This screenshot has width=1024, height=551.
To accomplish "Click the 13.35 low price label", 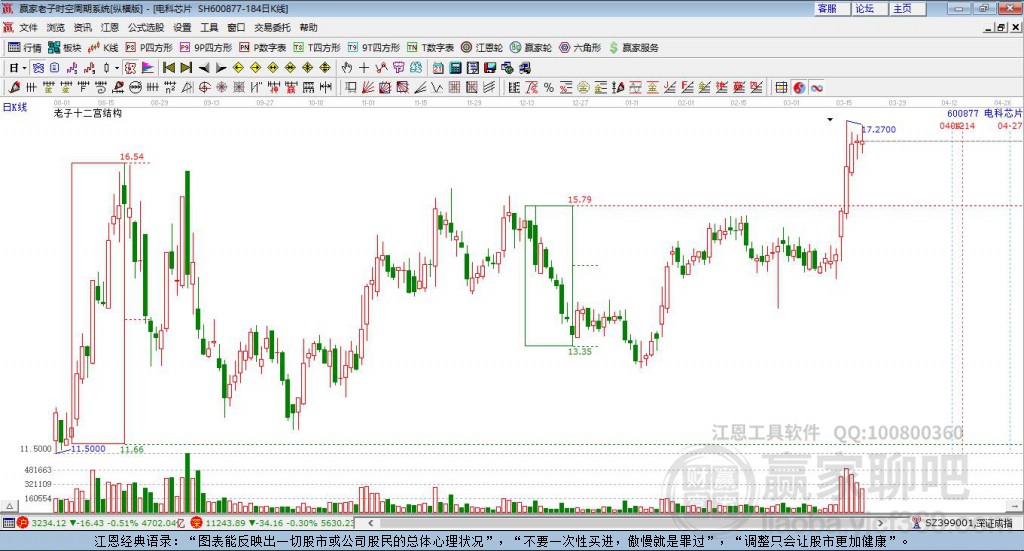I will [x=579, y=351].
